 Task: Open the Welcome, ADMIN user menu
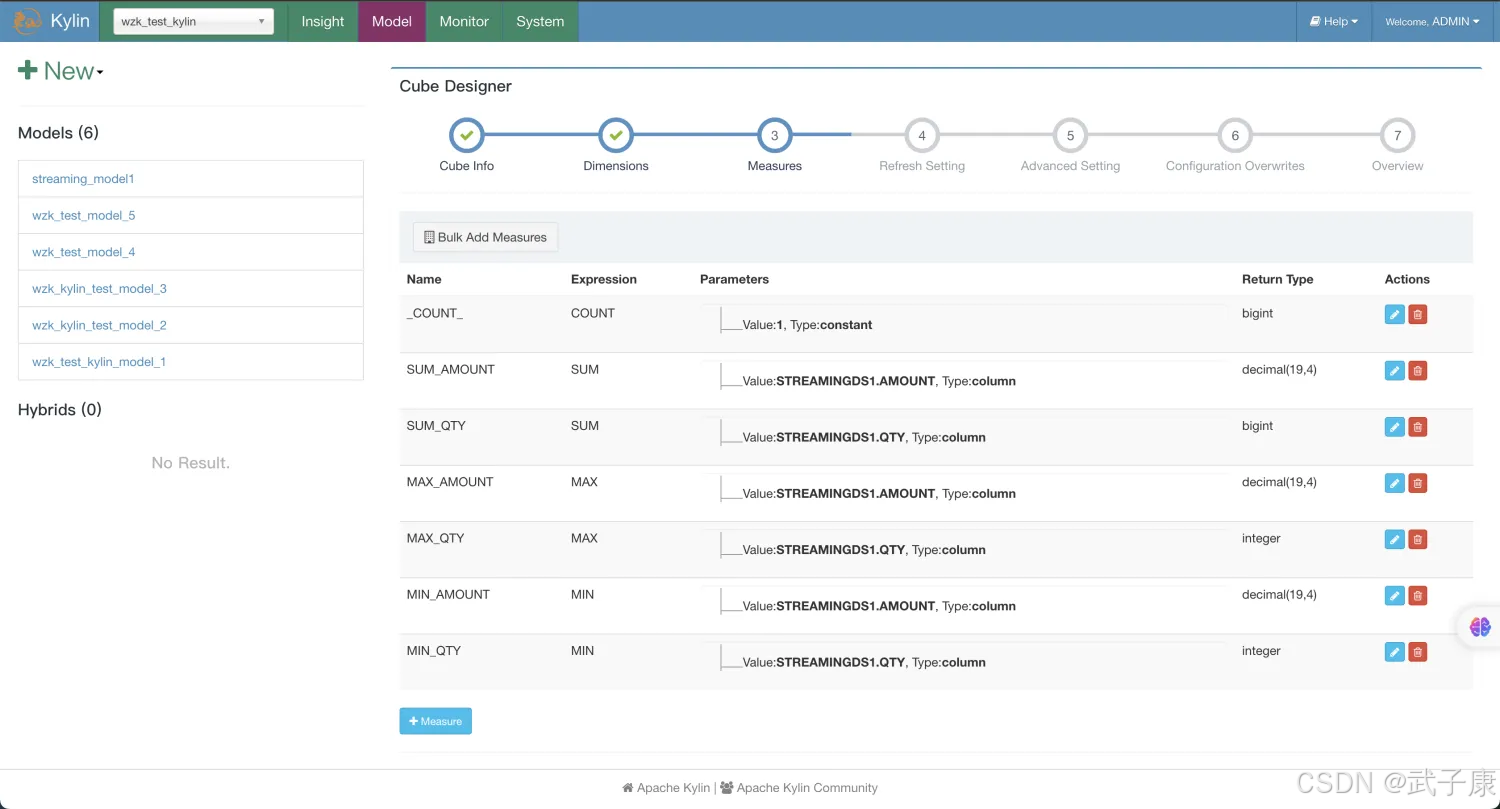(x=1431, y=21)
